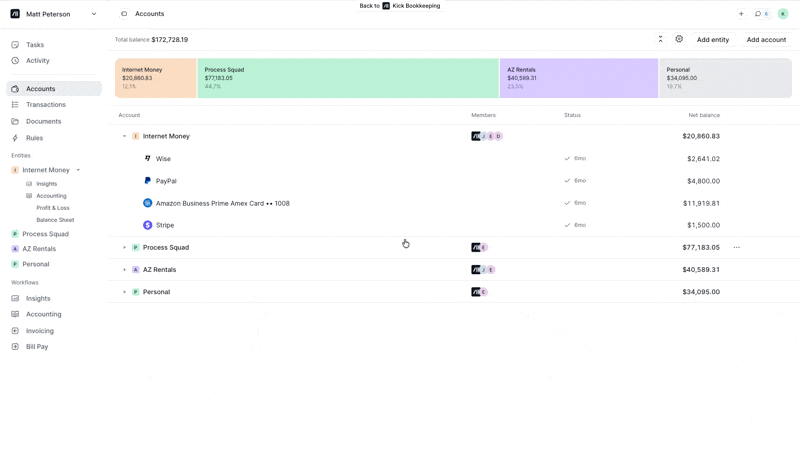Viewport: 800px width, 453px height.
Task: Open the Activity clock icon
Action: click(x=15, y=61)
